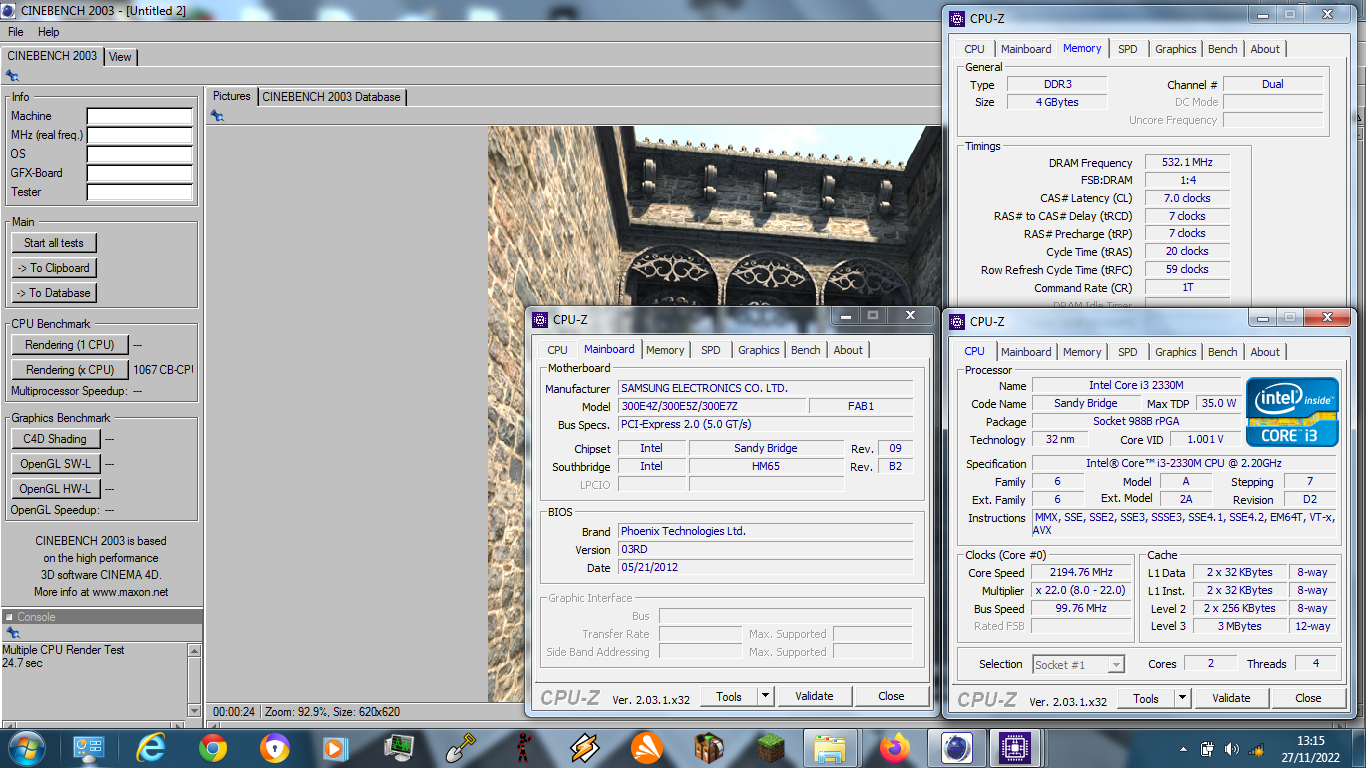
Task: Select the CINEBENCH 2003 Database tab
Action: click(331, 97)
